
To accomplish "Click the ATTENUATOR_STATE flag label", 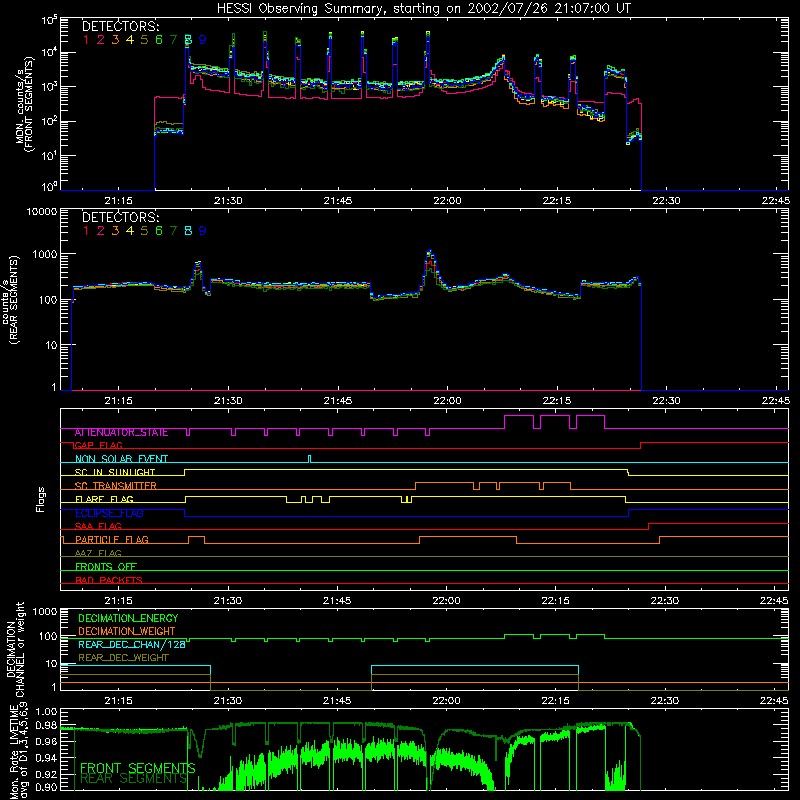I will [x=121, y=433].
